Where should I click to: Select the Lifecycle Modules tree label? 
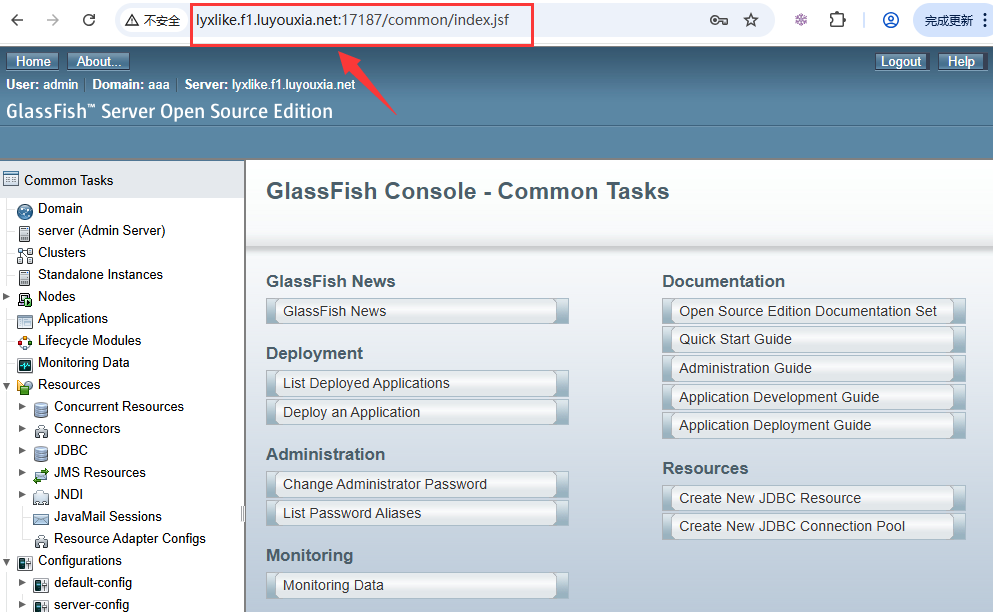point(89,340)
